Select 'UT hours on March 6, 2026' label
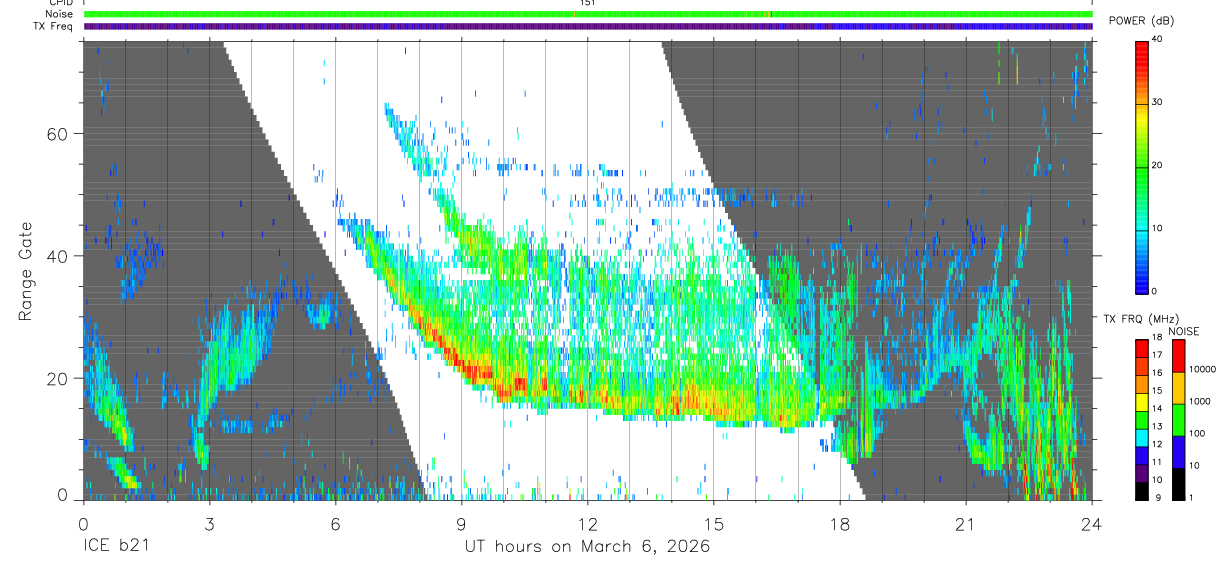 (587, 547)
